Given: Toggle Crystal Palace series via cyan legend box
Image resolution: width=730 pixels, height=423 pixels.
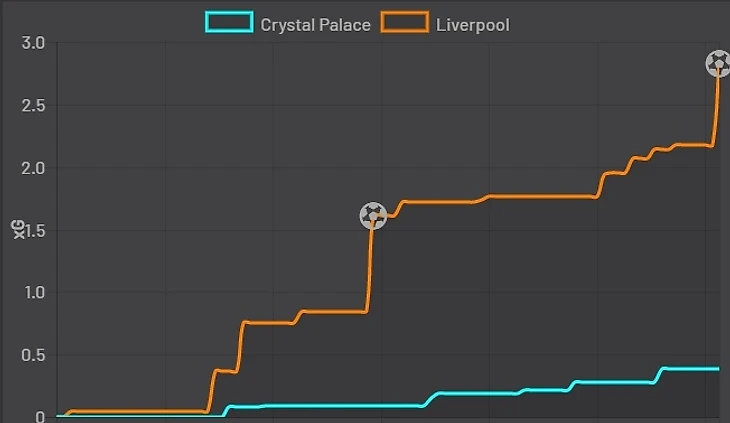Looking at the screenshot, I should point(229,23).
